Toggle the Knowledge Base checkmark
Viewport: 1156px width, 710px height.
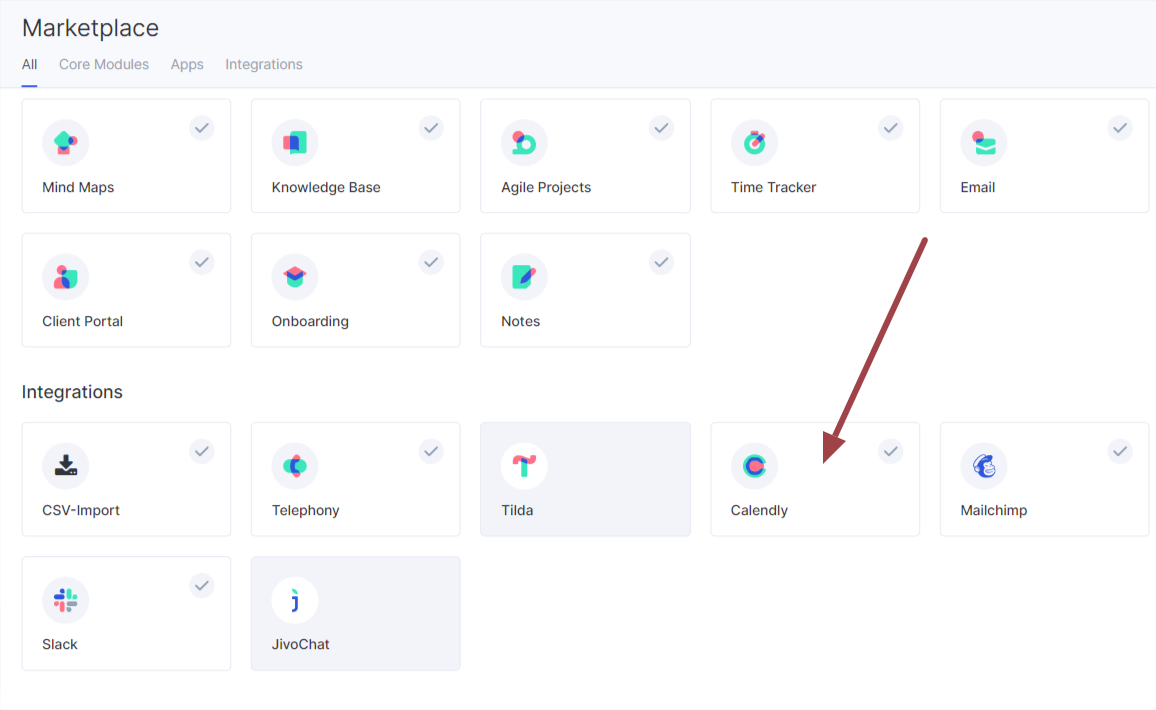[x=431, y=128]
